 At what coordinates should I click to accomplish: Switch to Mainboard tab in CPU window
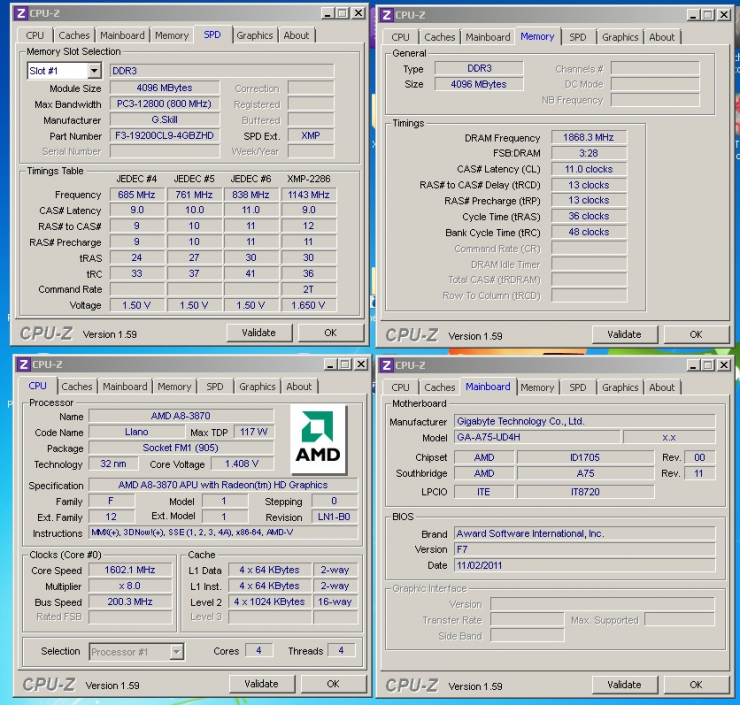(x=125, y=386)
